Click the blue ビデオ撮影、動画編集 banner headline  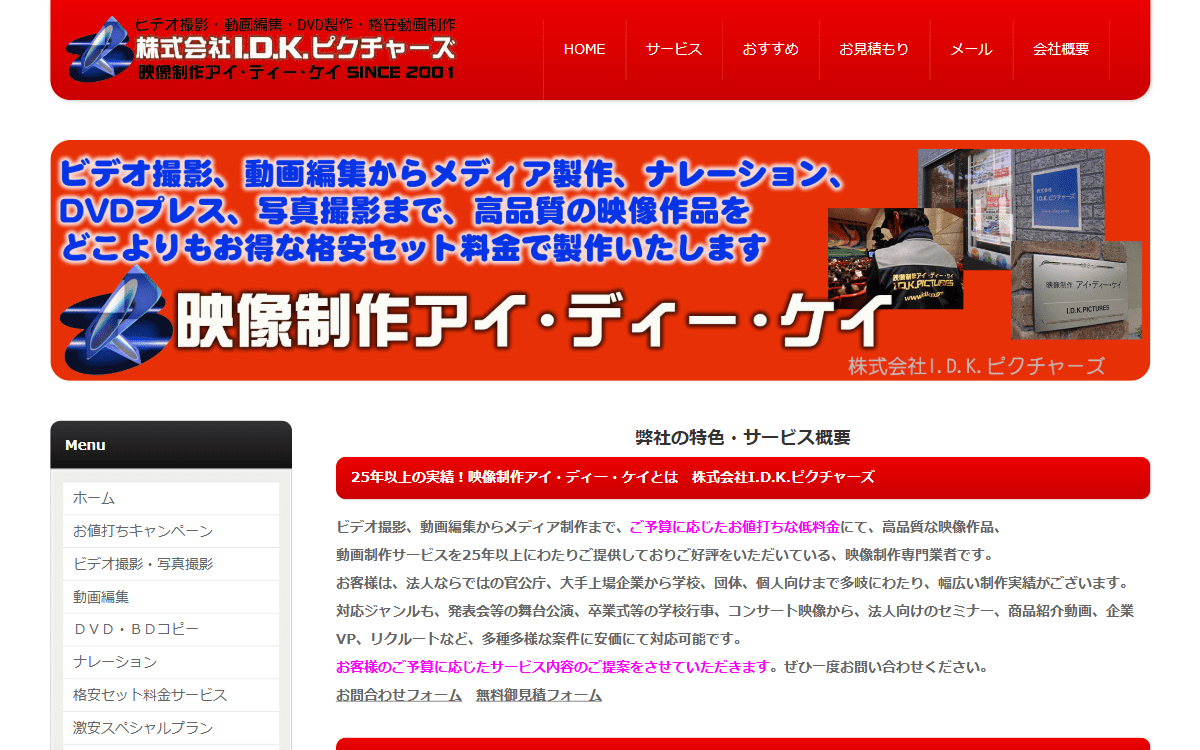(453, 210)
